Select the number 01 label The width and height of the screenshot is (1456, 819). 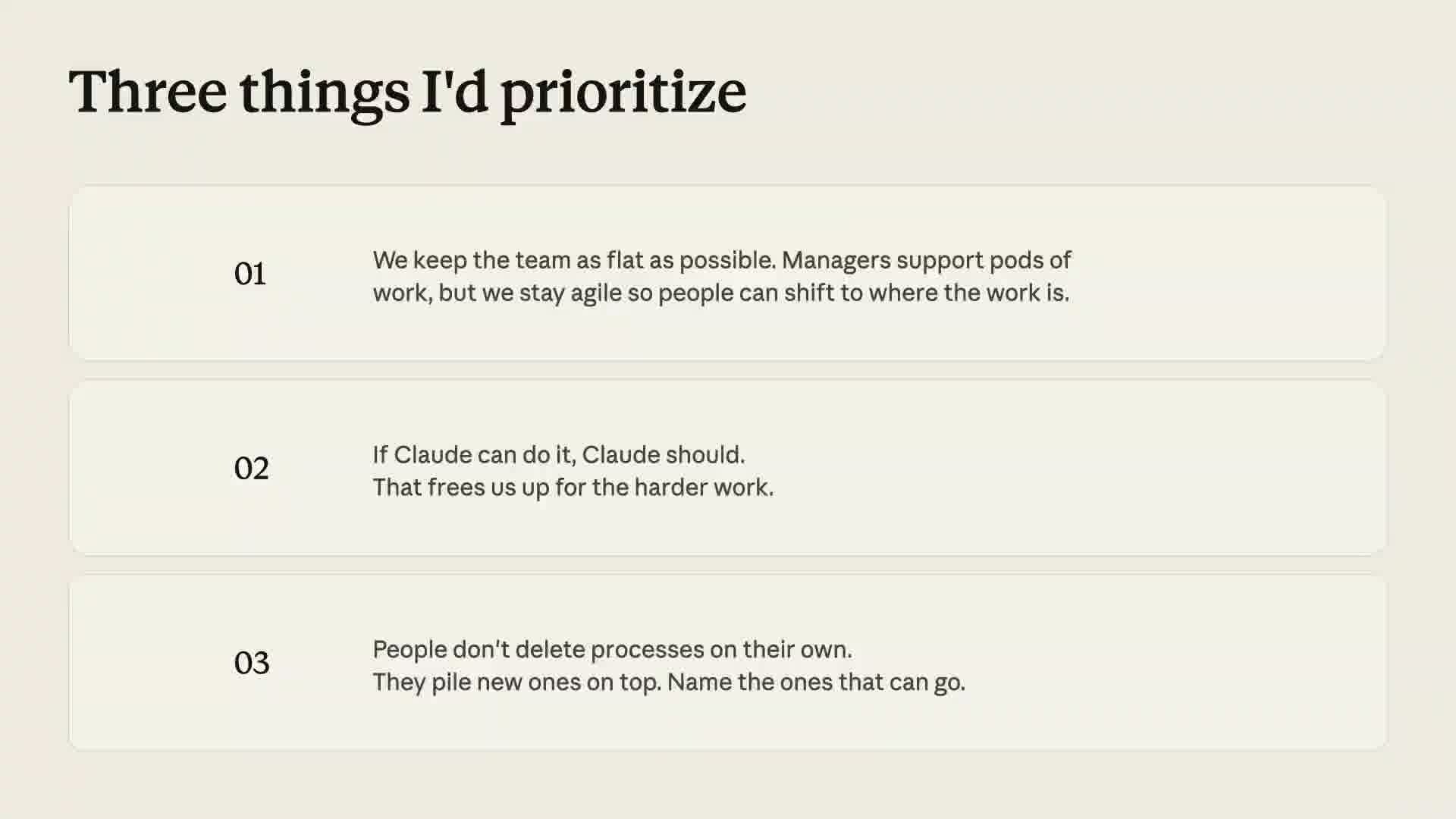[250, 274]
